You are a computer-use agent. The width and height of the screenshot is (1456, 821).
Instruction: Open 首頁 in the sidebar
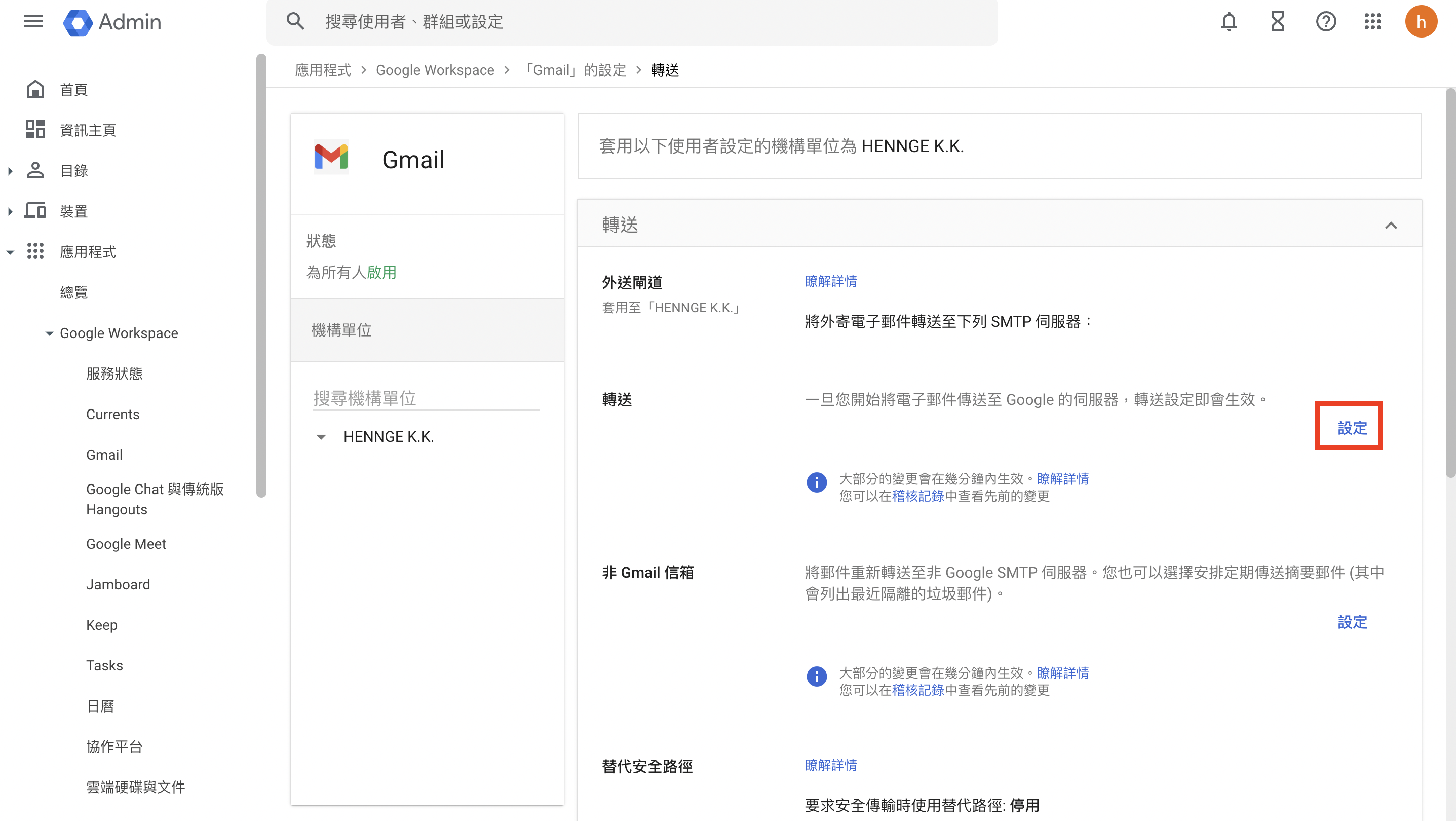(x=74, y=90)
